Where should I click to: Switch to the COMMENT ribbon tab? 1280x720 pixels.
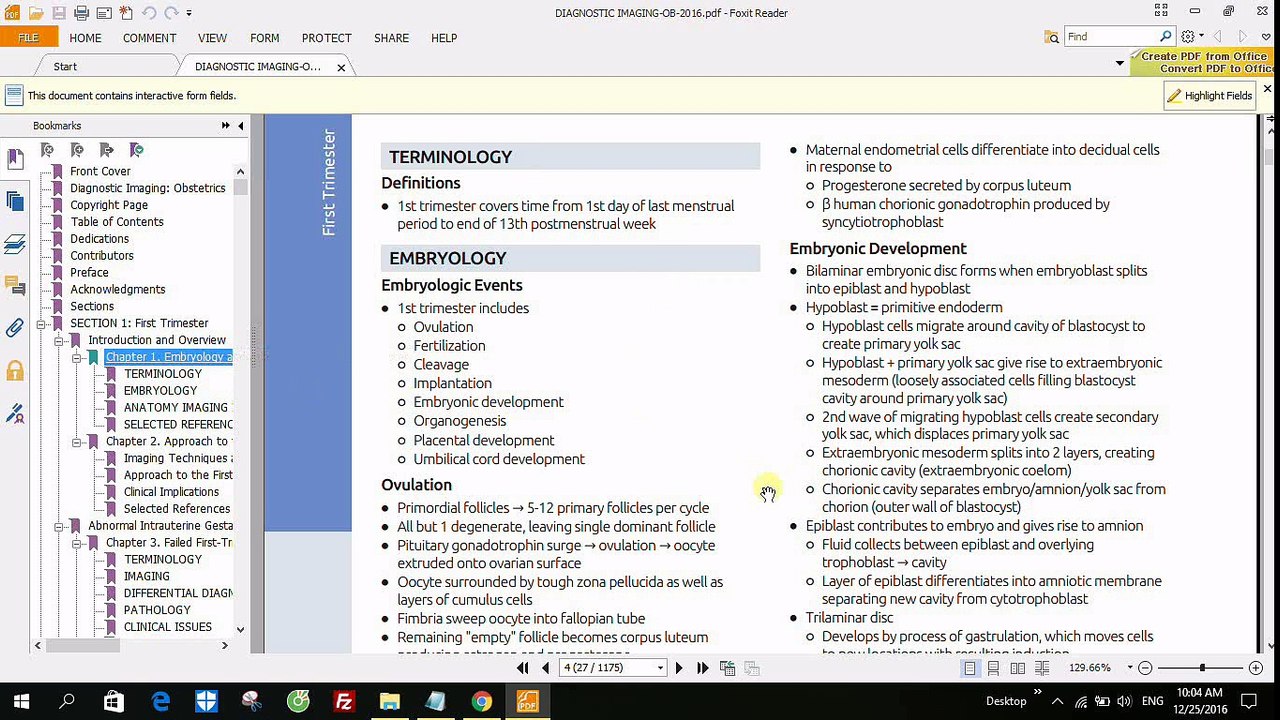point(150,38)
